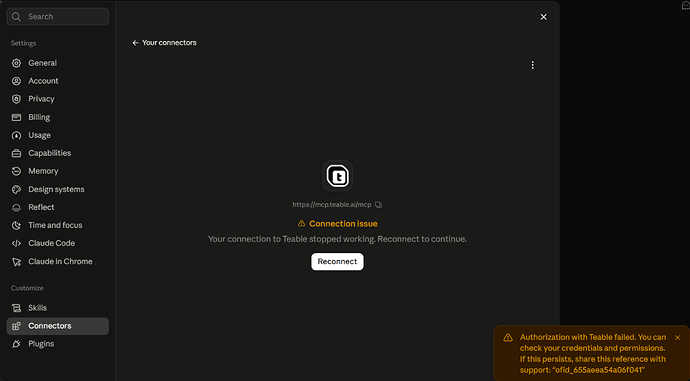The image size is (690, 381).
Task: Copy the mcp.teable.ai URL
Action: pyautogui.click(x=378, y=205)
